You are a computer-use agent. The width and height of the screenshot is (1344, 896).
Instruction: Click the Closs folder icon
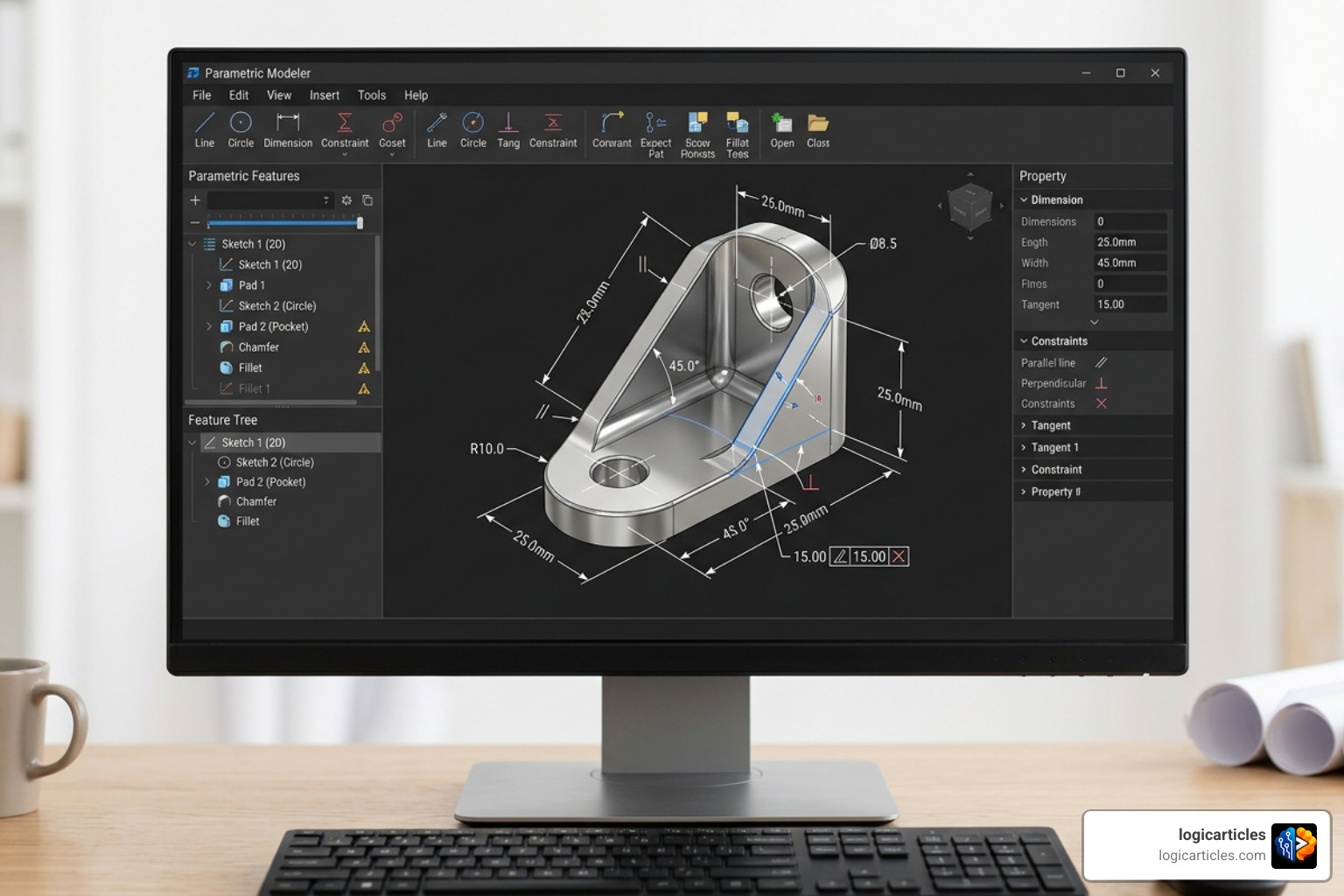pos(818,130)
